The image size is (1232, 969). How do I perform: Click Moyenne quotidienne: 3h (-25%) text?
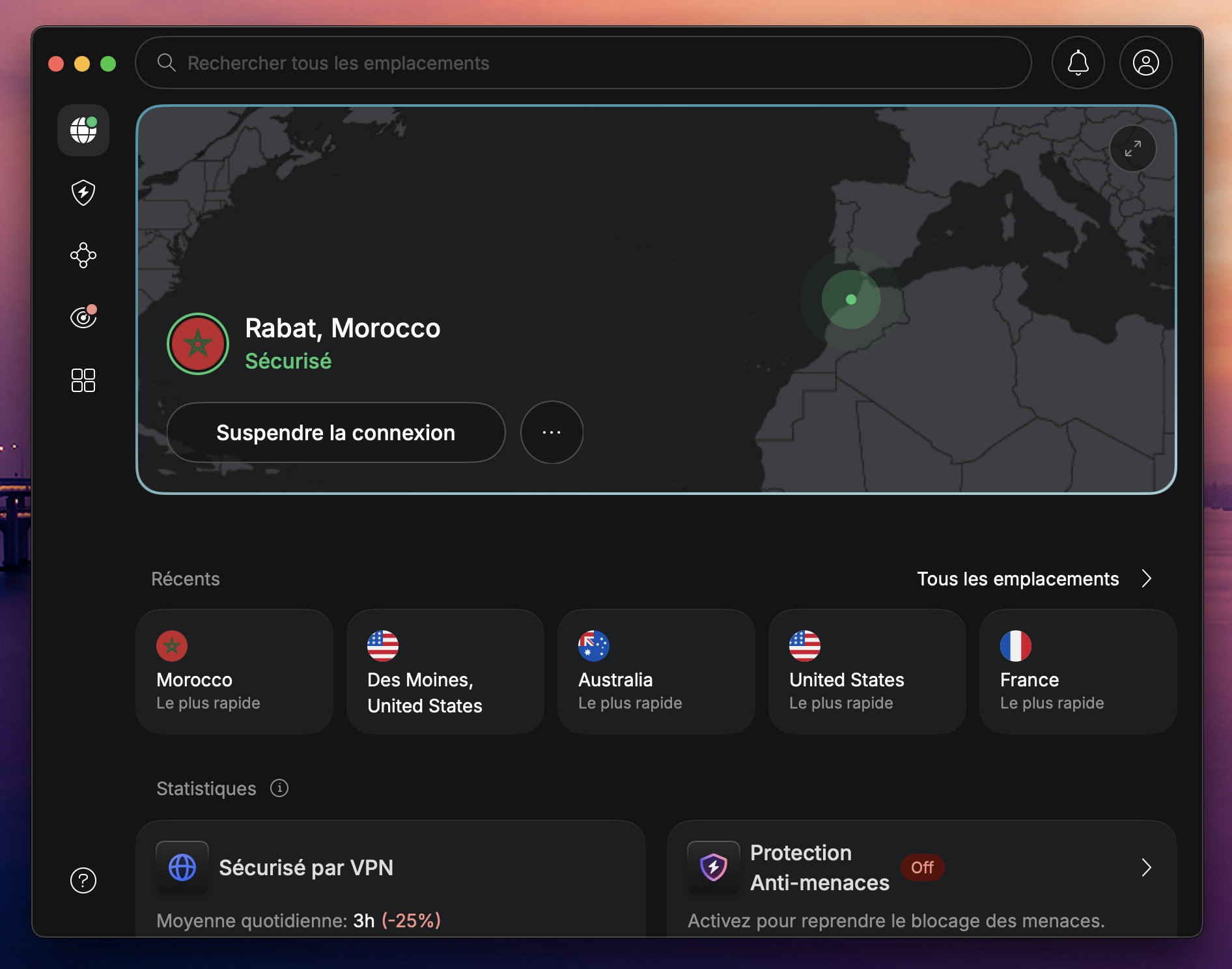pyautogui.click(x=299, y=921)
